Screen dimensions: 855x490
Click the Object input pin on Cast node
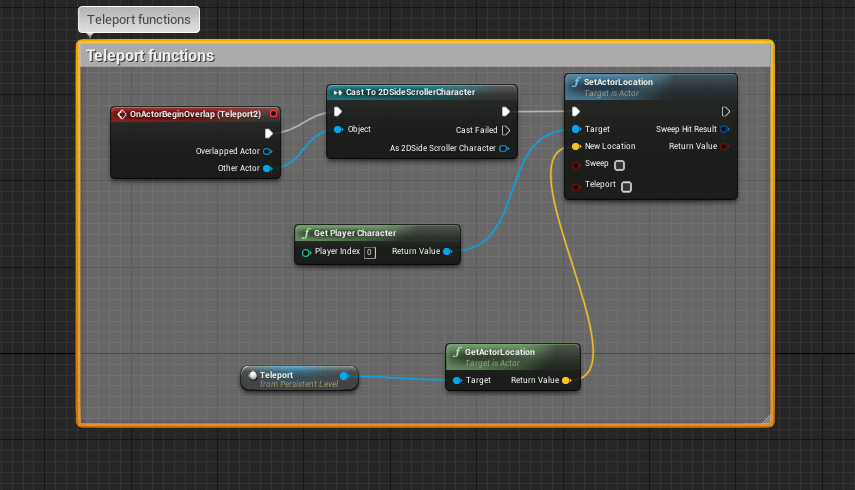click(338, 129)
